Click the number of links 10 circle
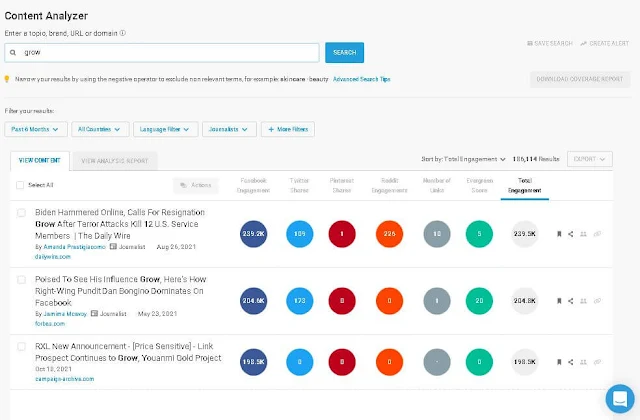640x420 pixels. (x=437, y=234)
